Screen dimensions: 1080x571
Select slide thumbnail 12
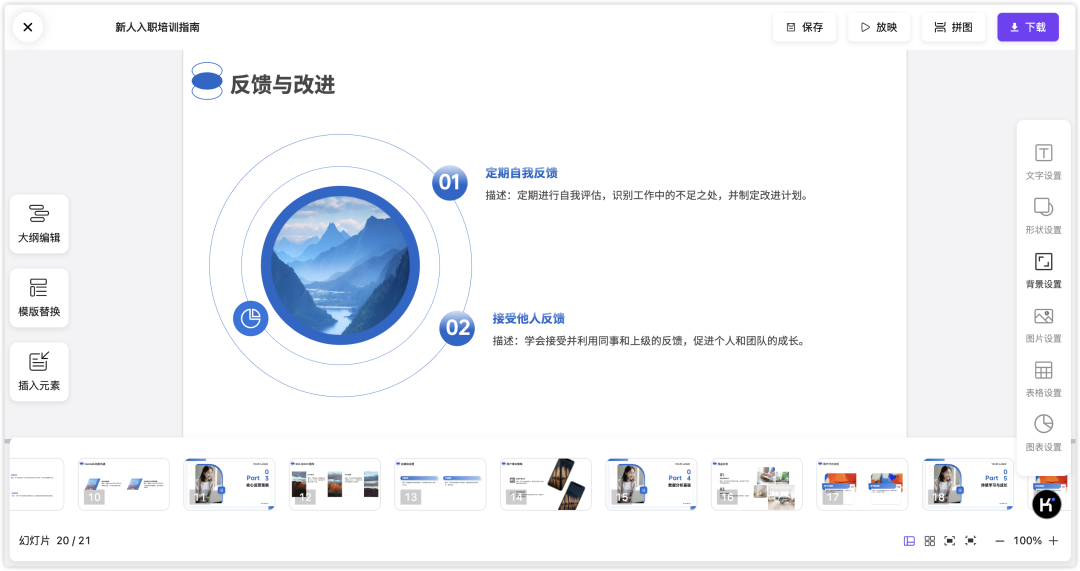tap(335, 484)
